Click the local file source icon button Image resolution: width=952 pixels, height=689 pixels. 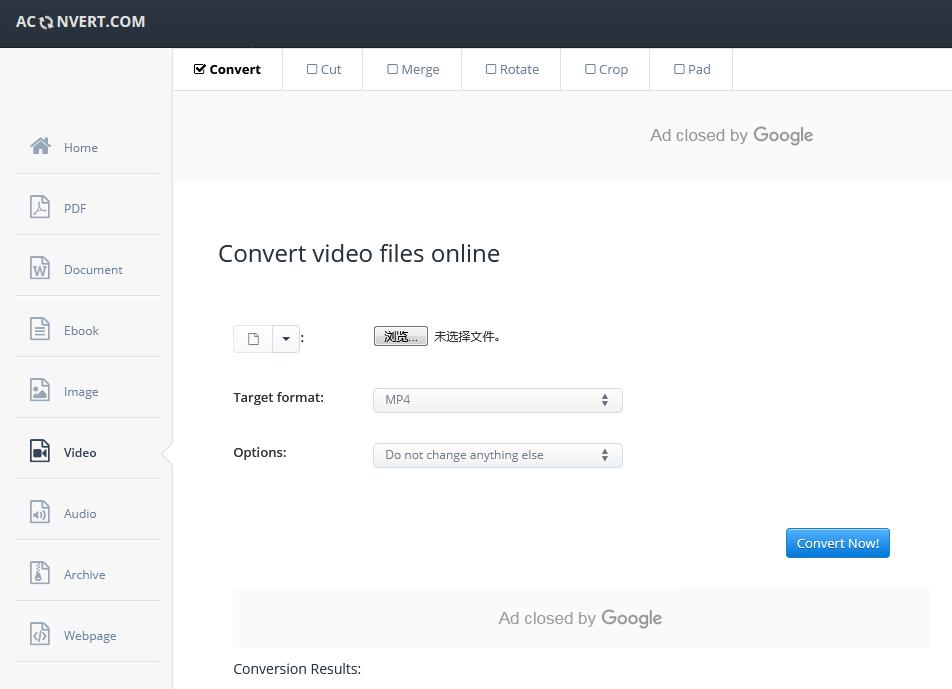253,339
